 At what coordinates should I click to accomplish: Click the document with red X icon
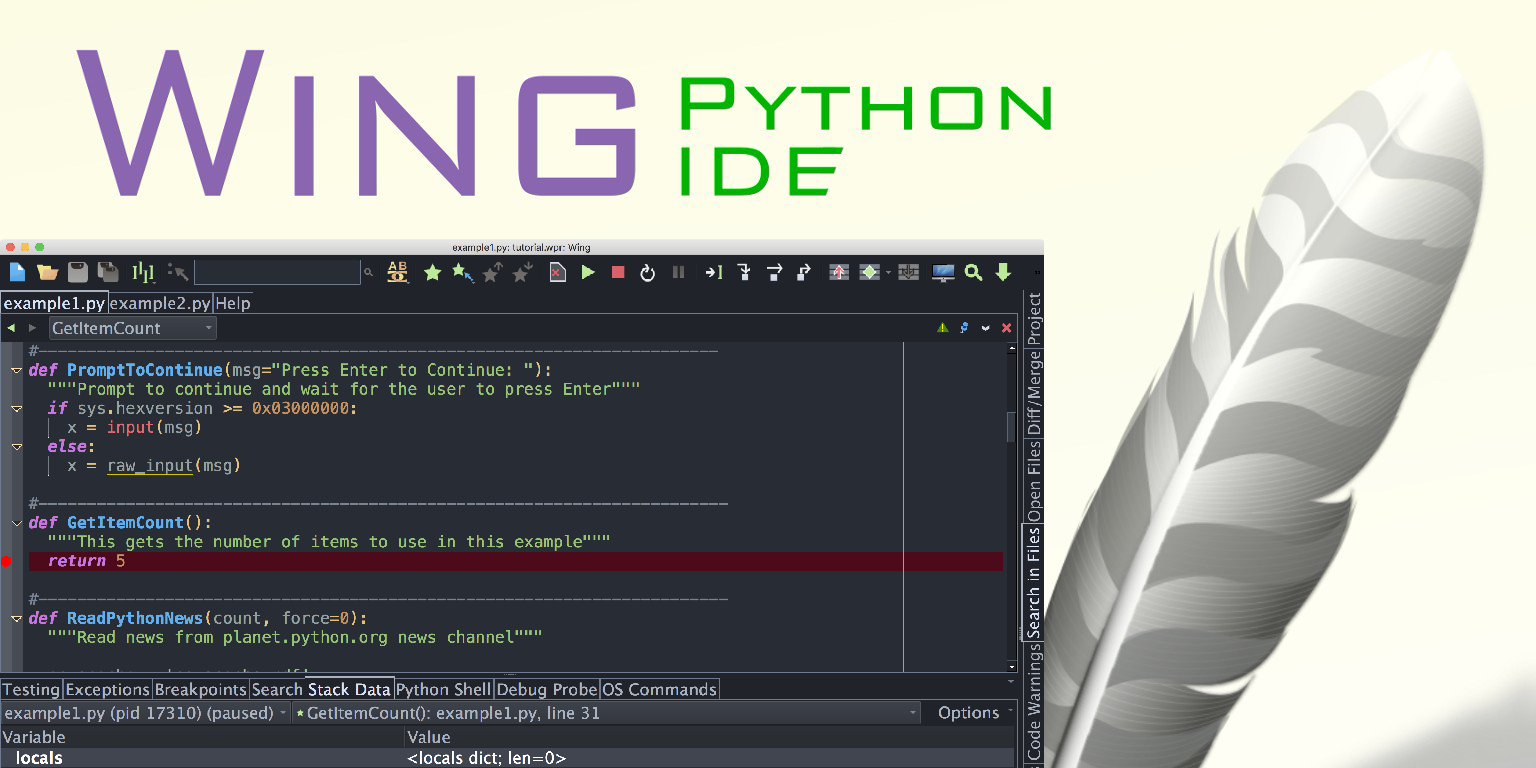(558, 272)
